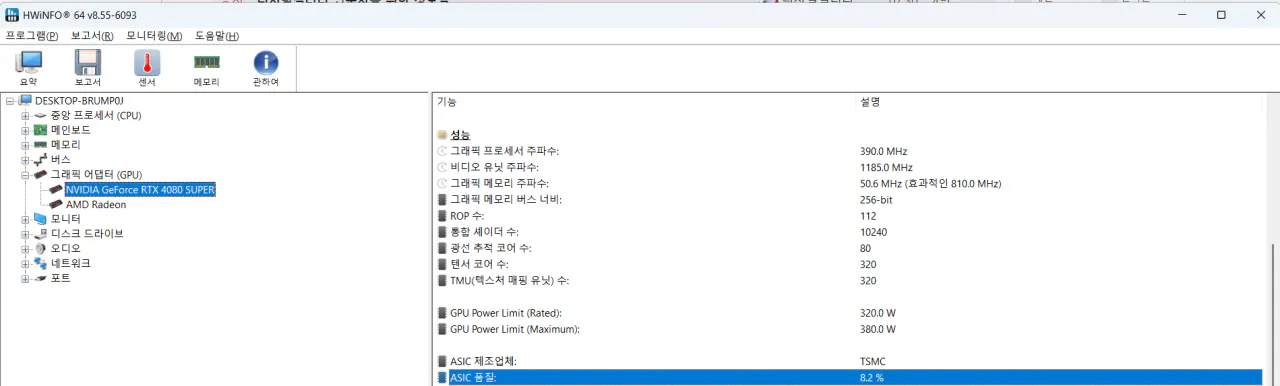
Task: Select the 포트 tree item label
Action: pyautogui.click(x=60, y=278)
